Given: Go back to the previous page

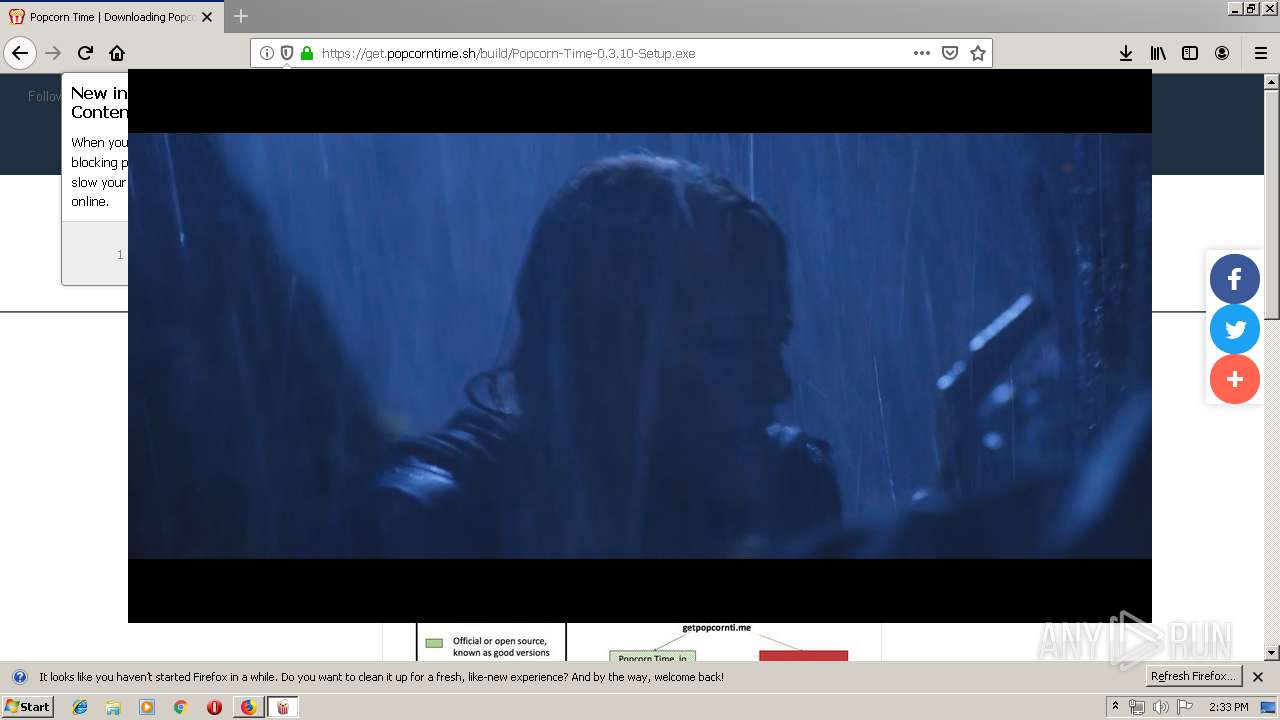Looking at the screenshot, I should click(20, 53).
